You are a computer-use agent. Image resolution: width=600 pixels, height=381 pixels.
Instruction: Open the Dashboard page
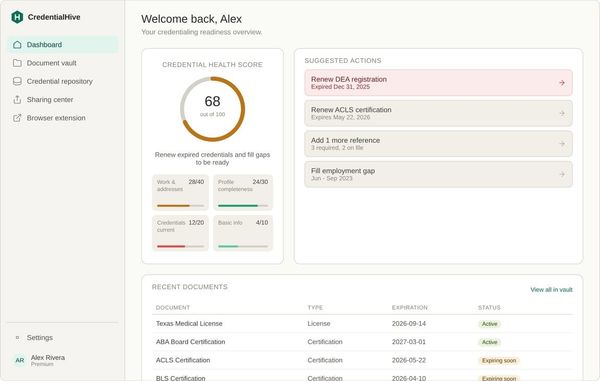pos(63,45)
